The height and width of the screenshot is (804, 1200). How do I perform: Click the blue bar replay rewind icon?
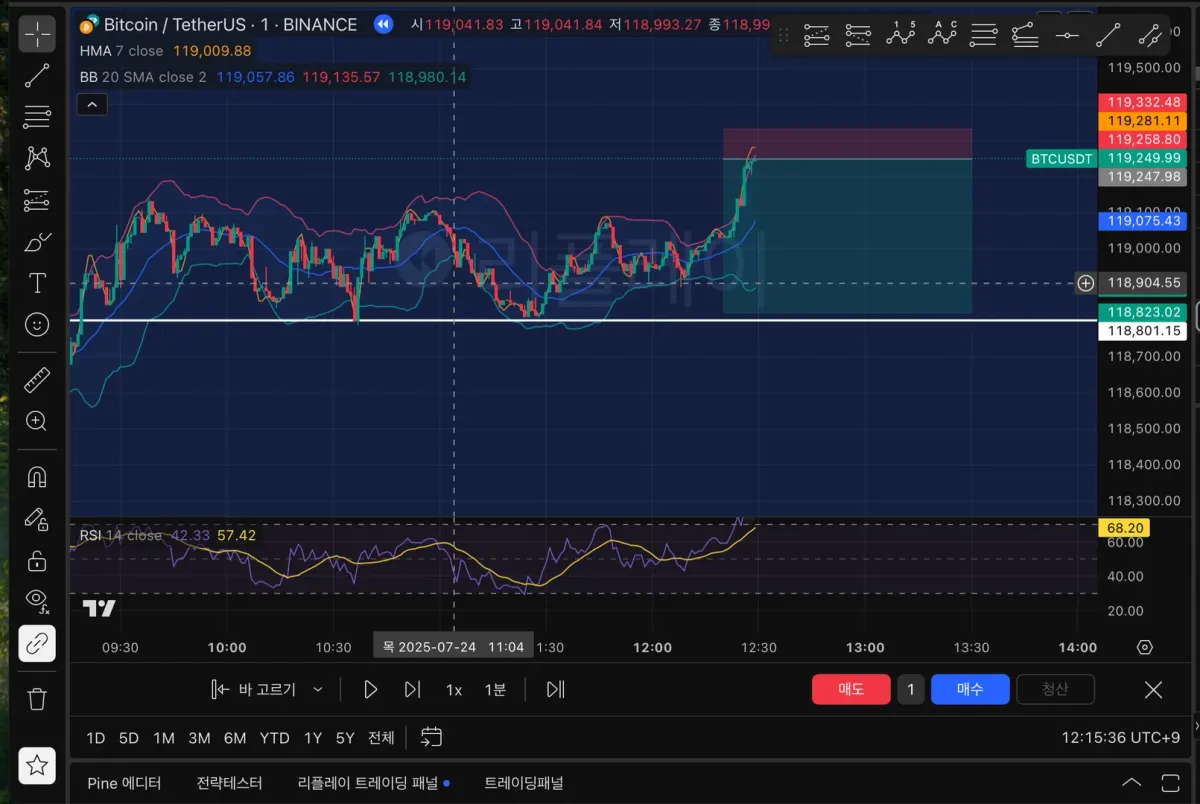point(383,25)
